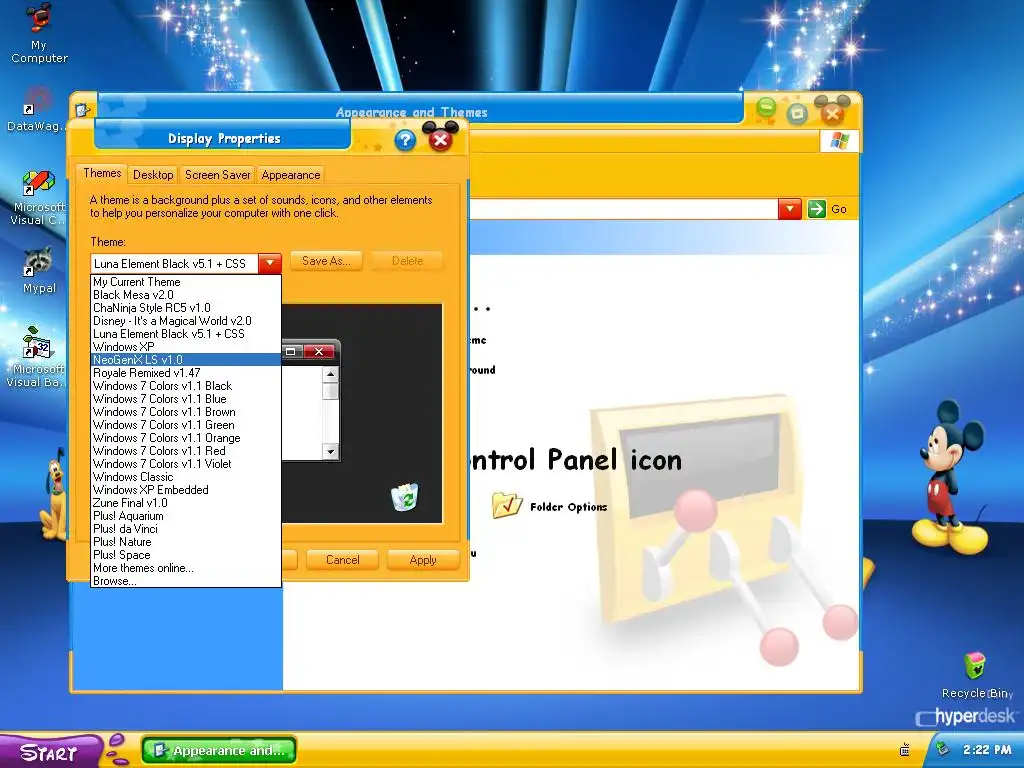Select Plus! Space theme
This screenshot has width=1024, height=768.
pos(186,555)
